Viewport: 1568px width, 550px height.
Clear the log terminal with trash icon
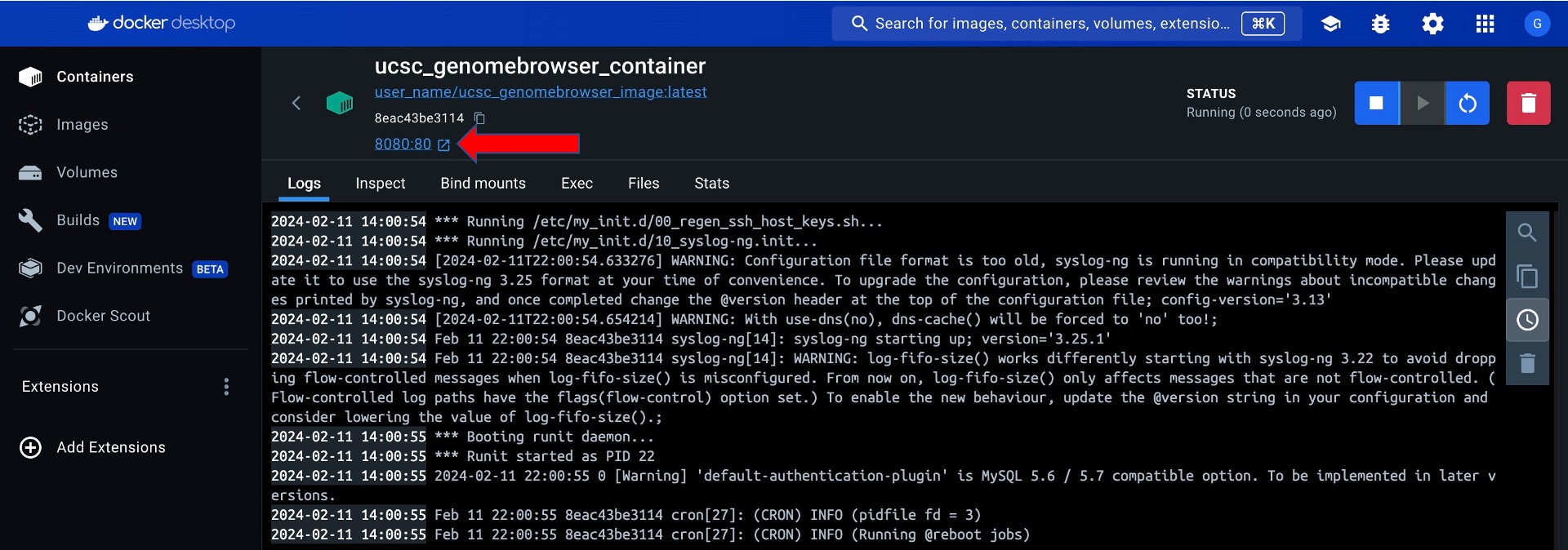point(1526,363)
